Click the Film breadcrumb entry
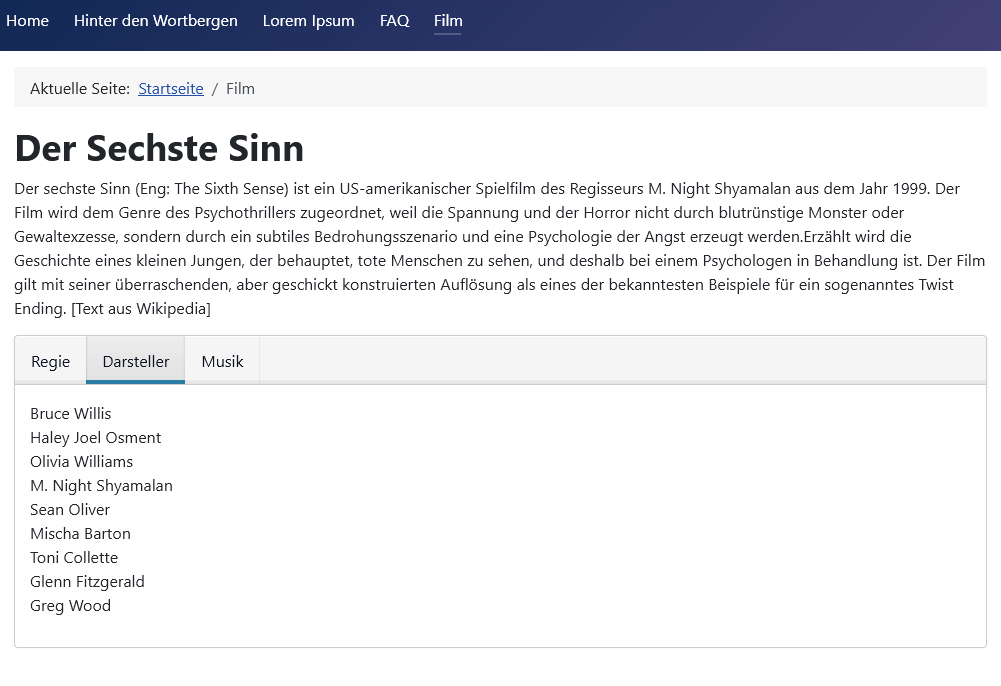This screenshot has width=1001, height=686. tap(240, 89)
